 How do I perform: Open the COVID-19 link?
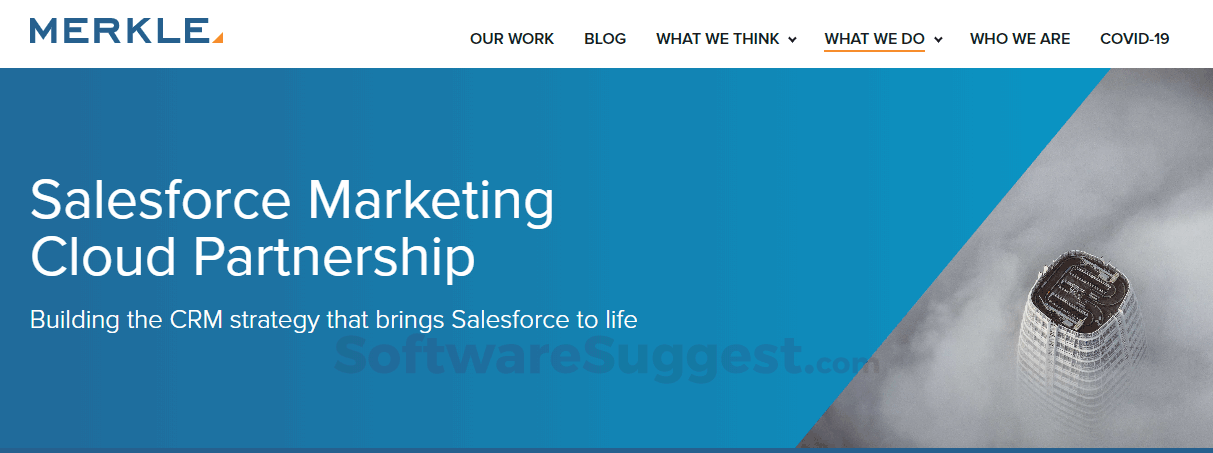(x=1134, y=39)
